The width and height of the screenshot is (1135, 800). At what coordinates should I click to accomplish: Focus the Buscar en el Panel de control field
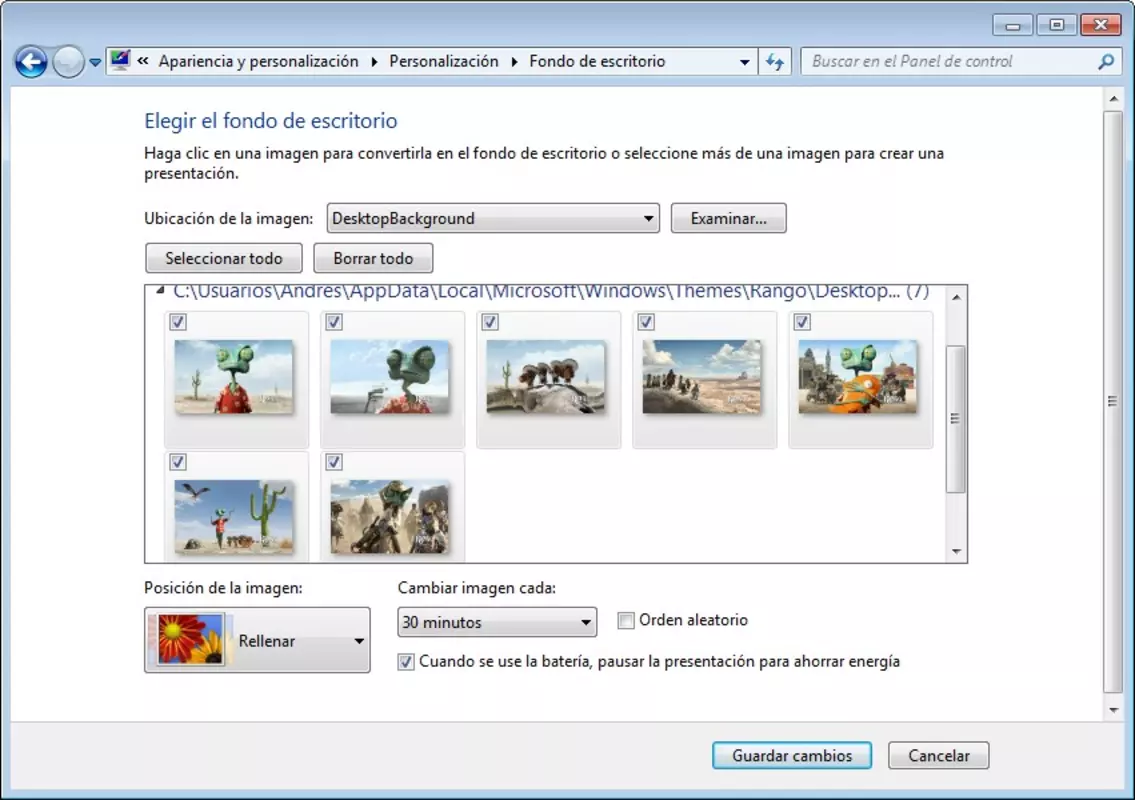click(950, 62)
